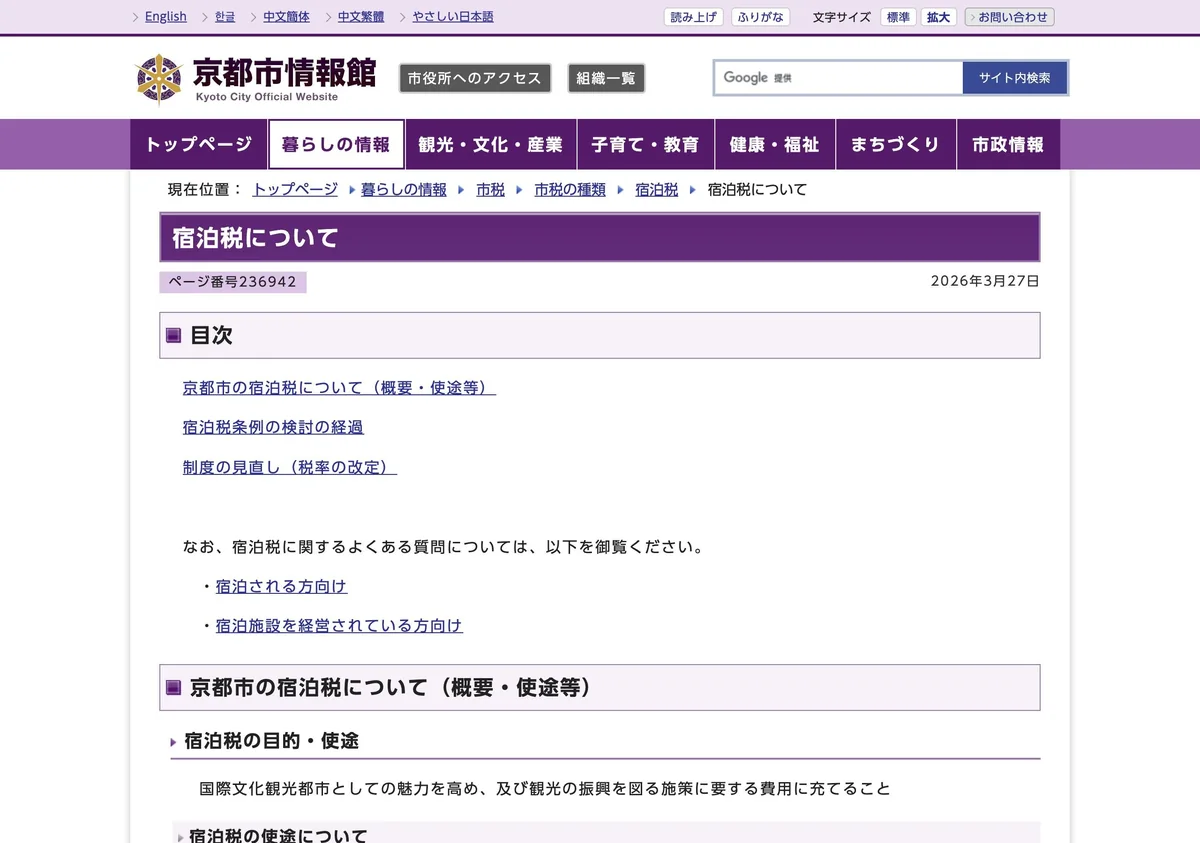Select 中文繁體 language link
Screen dimensions: 1200x843
click(361, 17)
